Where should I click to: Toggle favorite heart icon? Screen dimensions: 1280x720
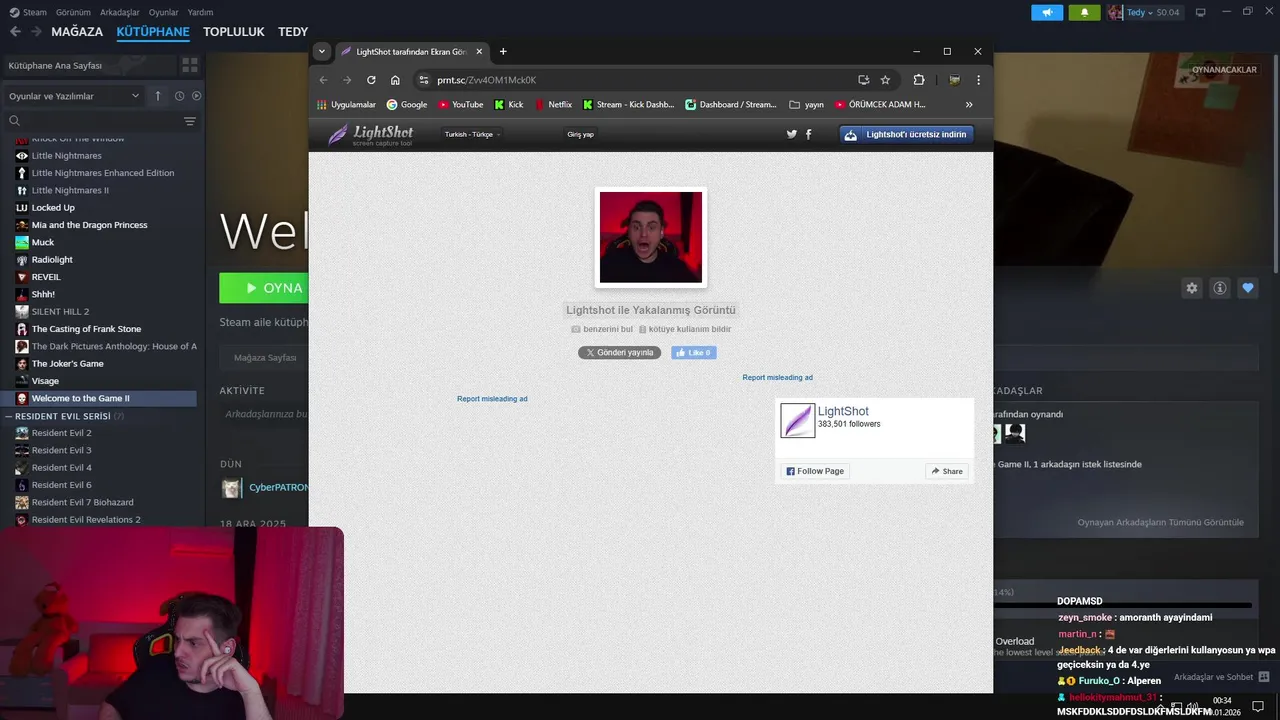(1248, 288)
